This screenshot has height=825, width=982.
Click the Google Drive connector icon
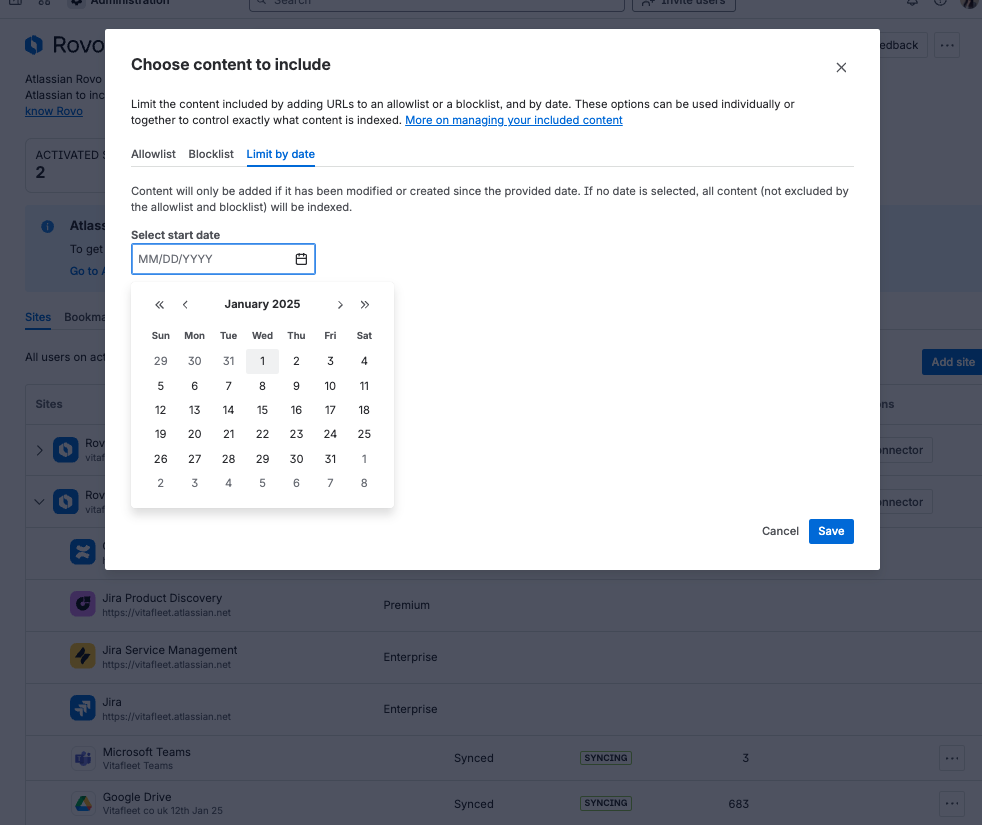click(x=83, y=803)
